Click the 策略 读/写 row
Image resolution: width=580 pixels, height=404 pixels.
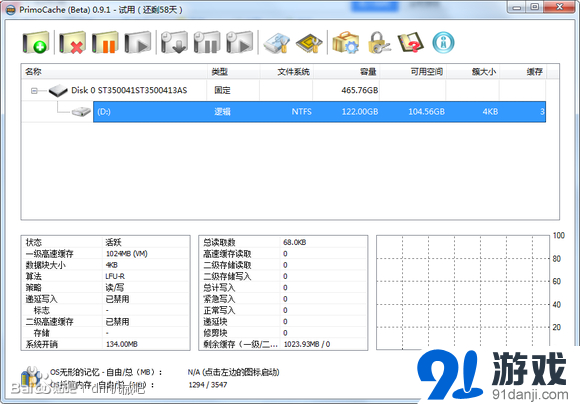coord(105,287)
